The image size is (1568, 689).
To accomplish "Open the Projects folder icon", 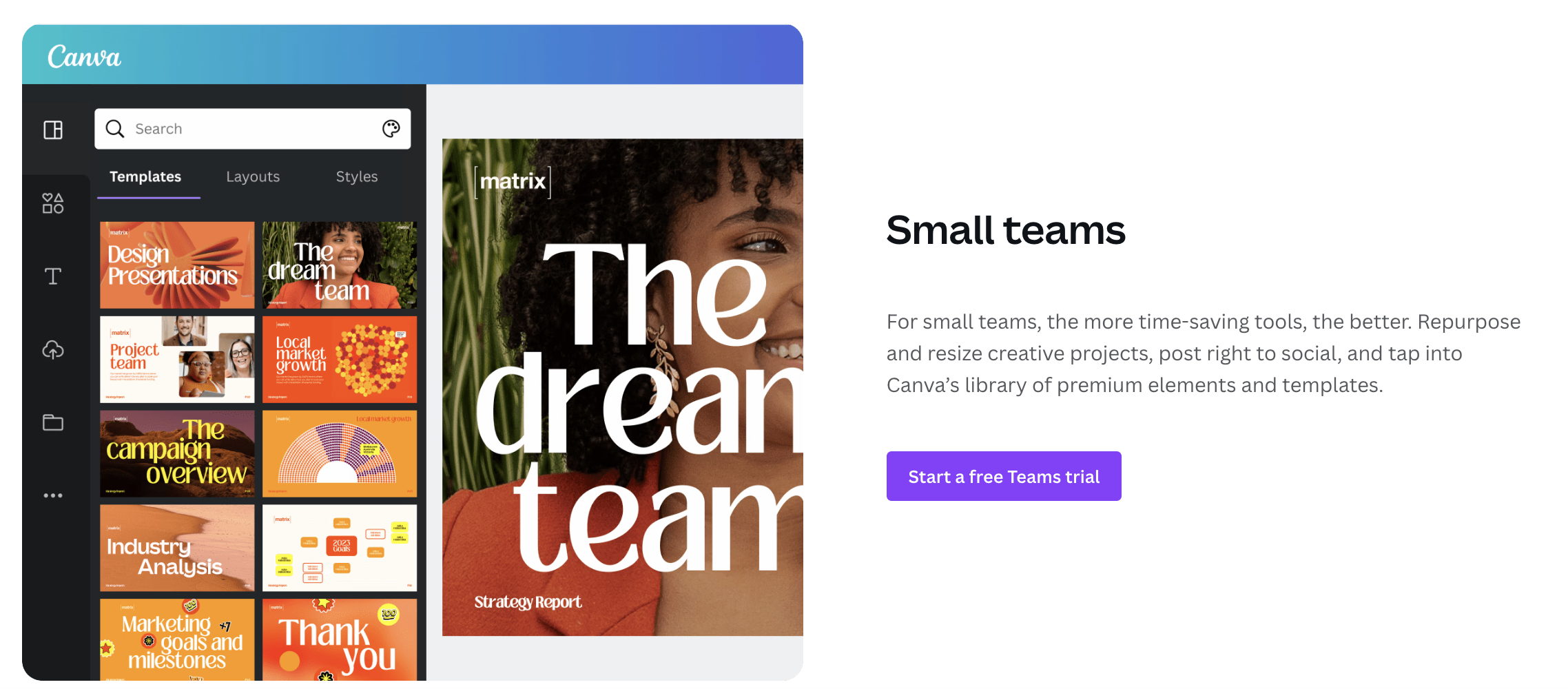I will click(53, 422).
